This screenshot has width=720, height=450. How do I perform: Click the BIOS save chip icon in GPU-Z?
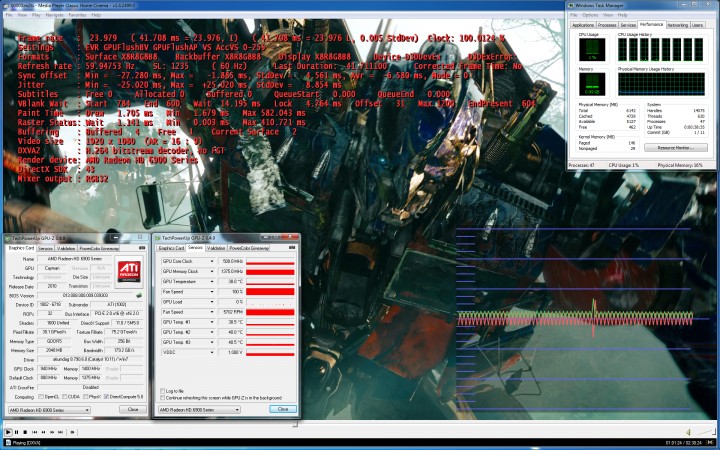point(139,295)
